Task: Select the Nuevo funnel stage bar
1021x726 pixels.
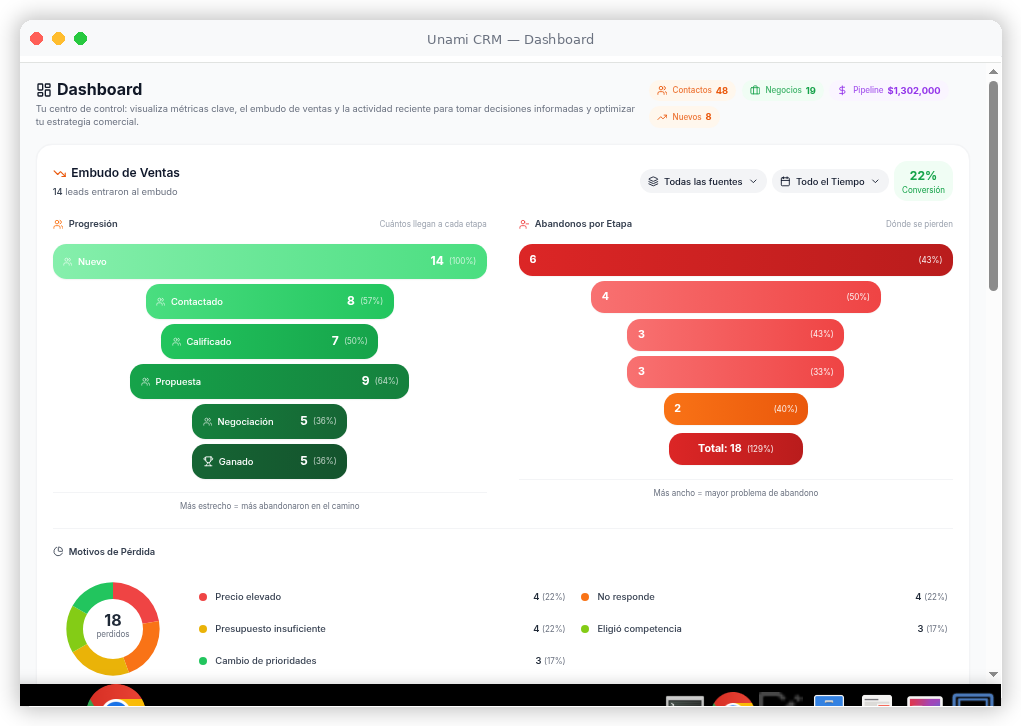Action: coord(269,261)
